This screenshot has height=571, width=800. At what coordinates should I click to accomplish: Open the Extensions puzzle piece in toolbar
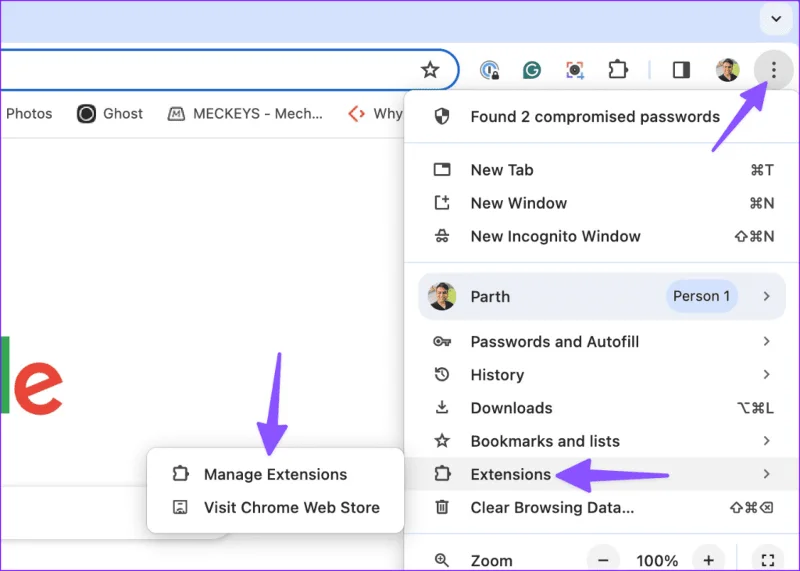tap(618, 70)
